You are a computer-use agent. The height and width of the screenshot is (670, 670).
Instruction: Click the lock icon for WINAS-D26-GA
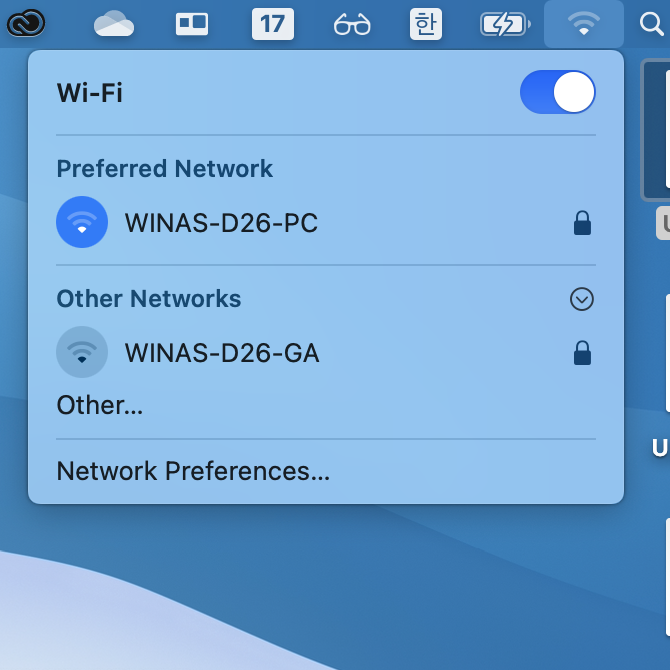click(582, 353)
